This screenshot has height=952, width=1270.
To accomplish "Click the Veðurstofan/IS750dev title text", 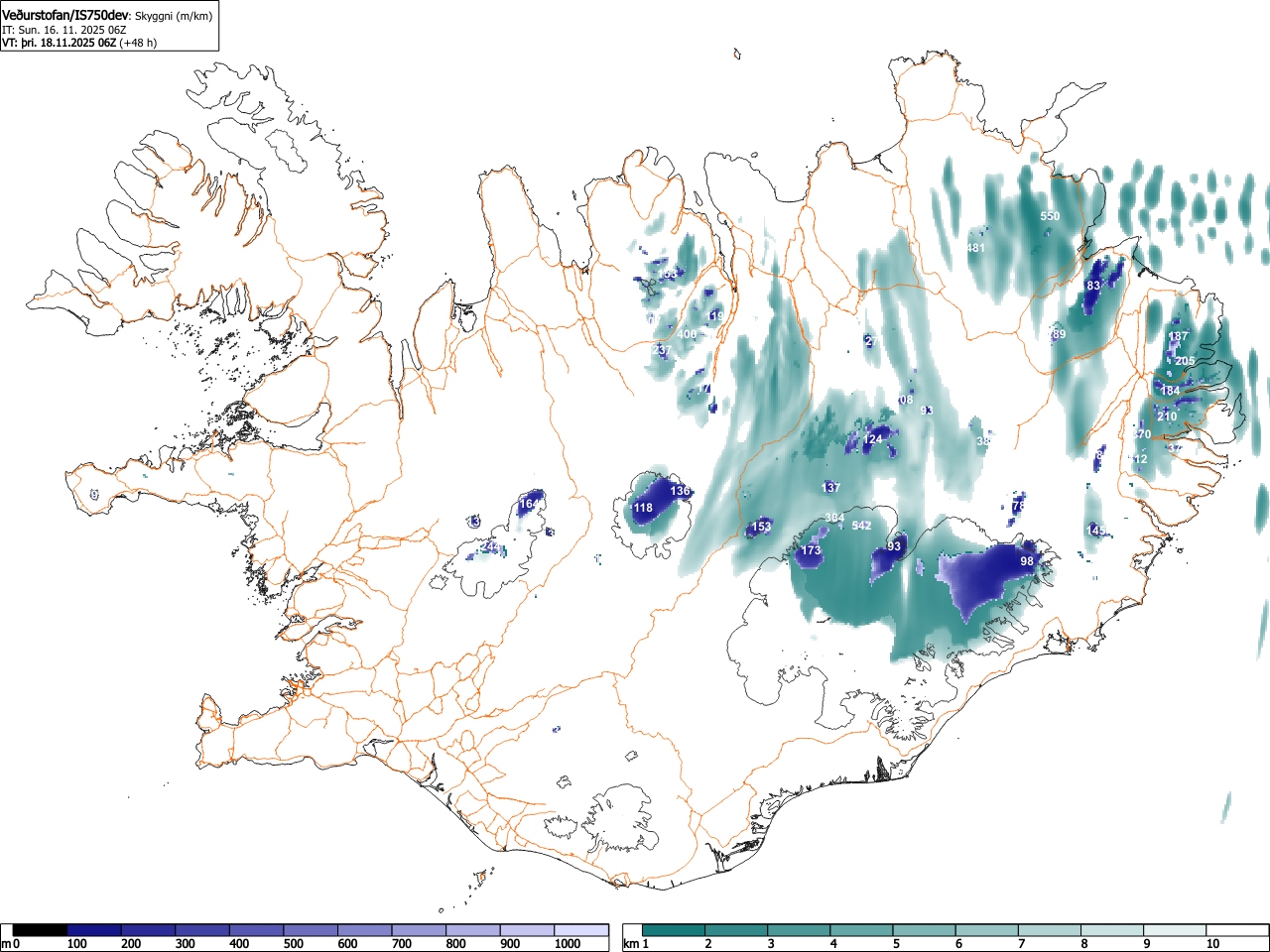I will (x=65, y=16).
